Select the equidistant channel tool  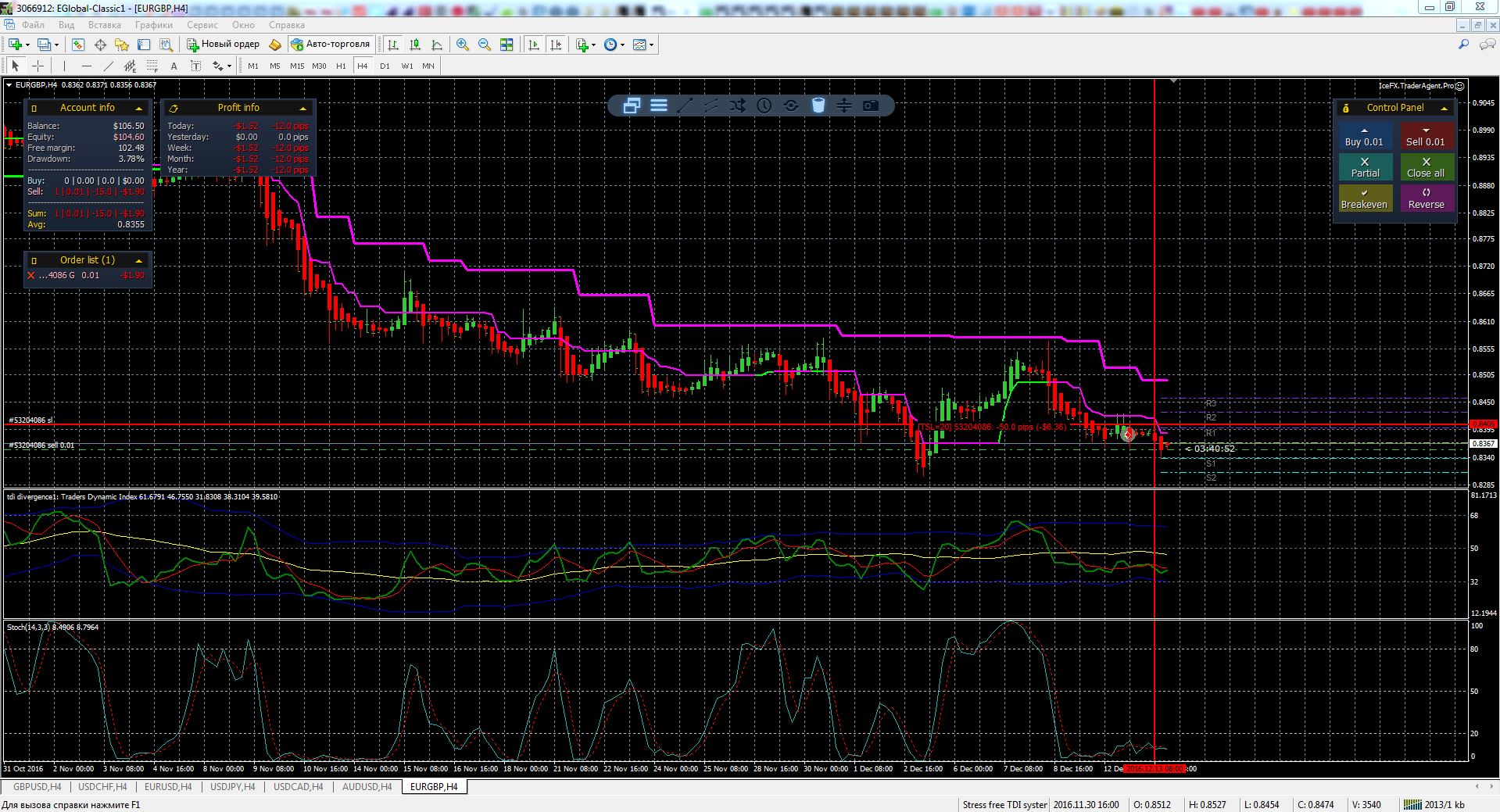130,66
